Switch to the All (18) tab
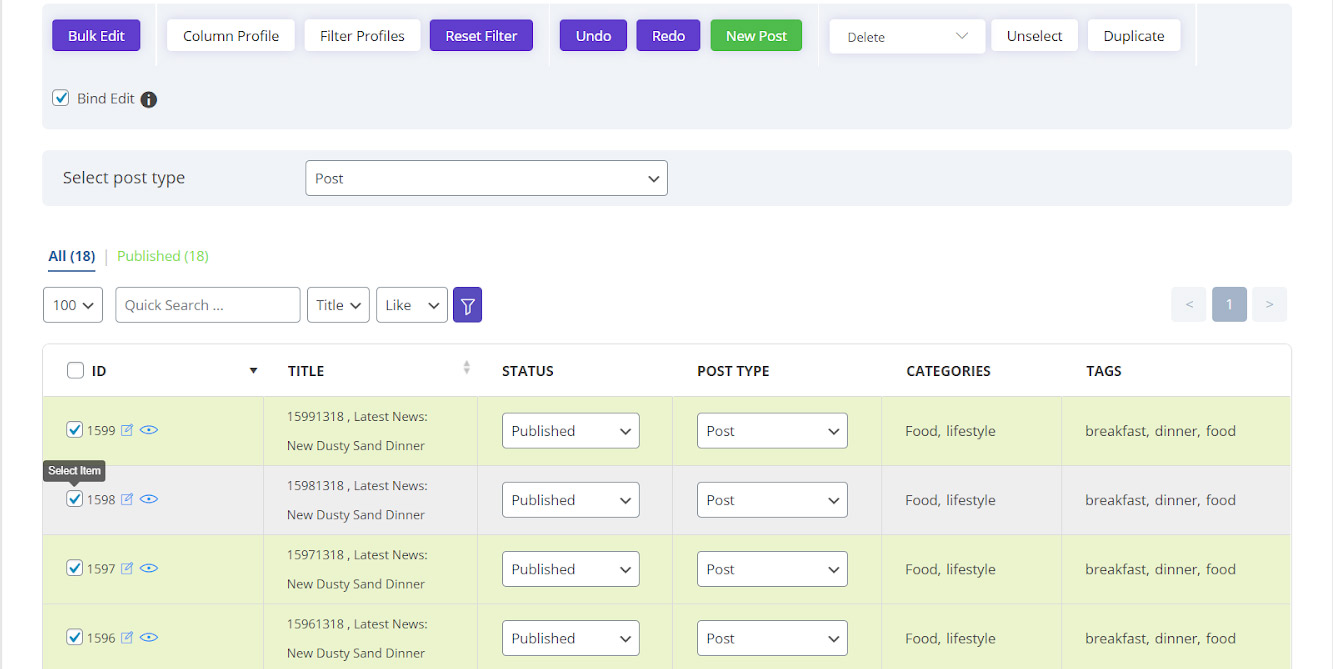1333x669 pixels. [x=72, y=256]
